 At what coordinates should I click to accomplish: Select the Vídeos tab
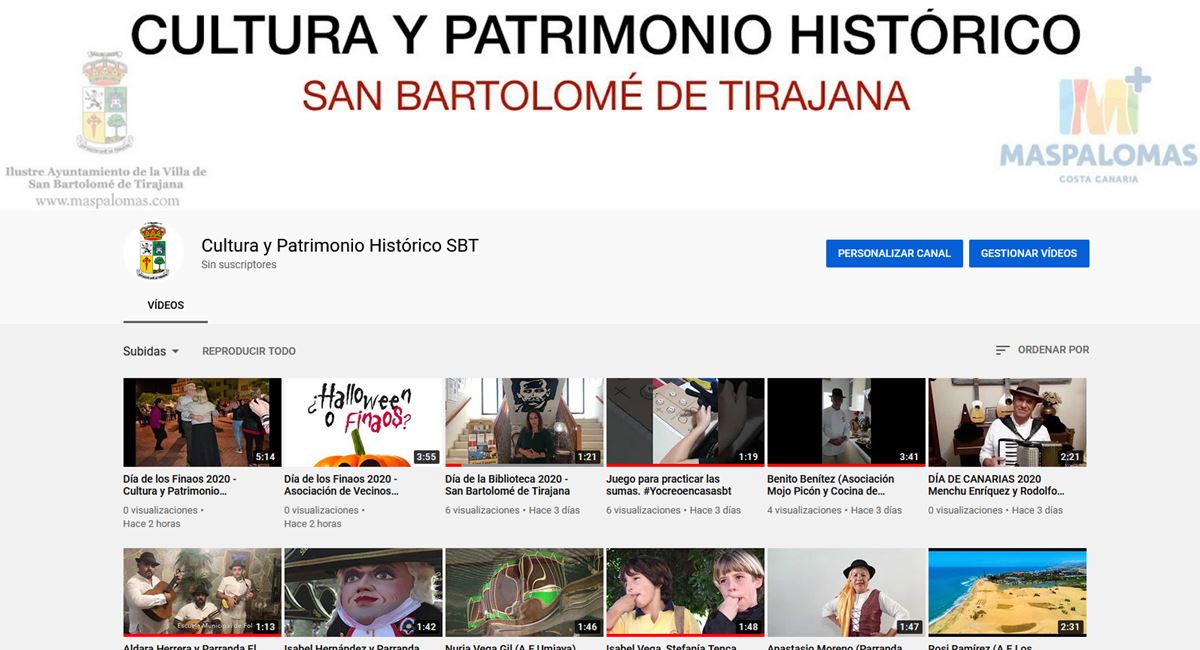(x=165, y=305)
